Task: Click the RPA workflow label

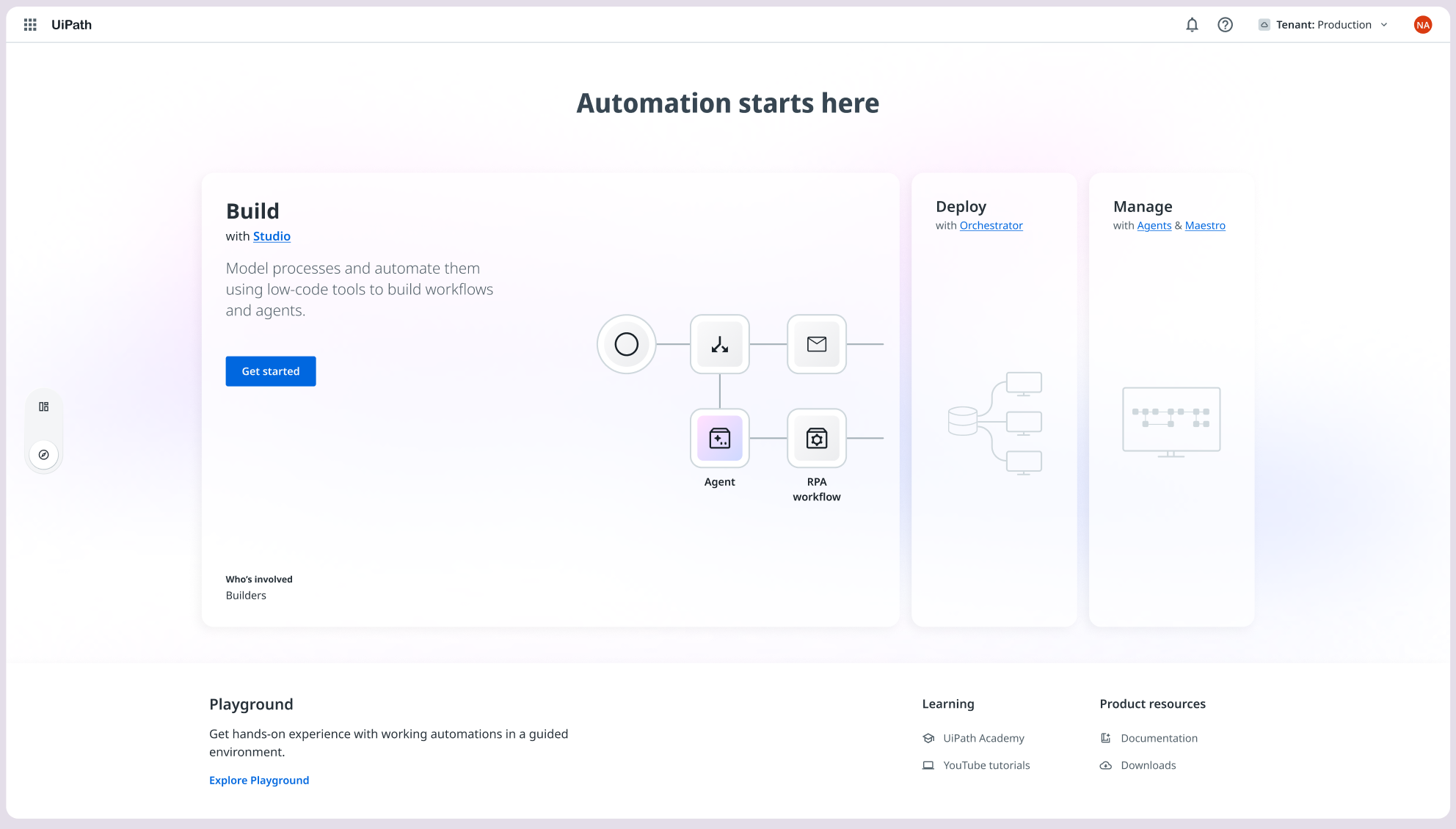Action: pyautogui.click(x=817, y=489)
